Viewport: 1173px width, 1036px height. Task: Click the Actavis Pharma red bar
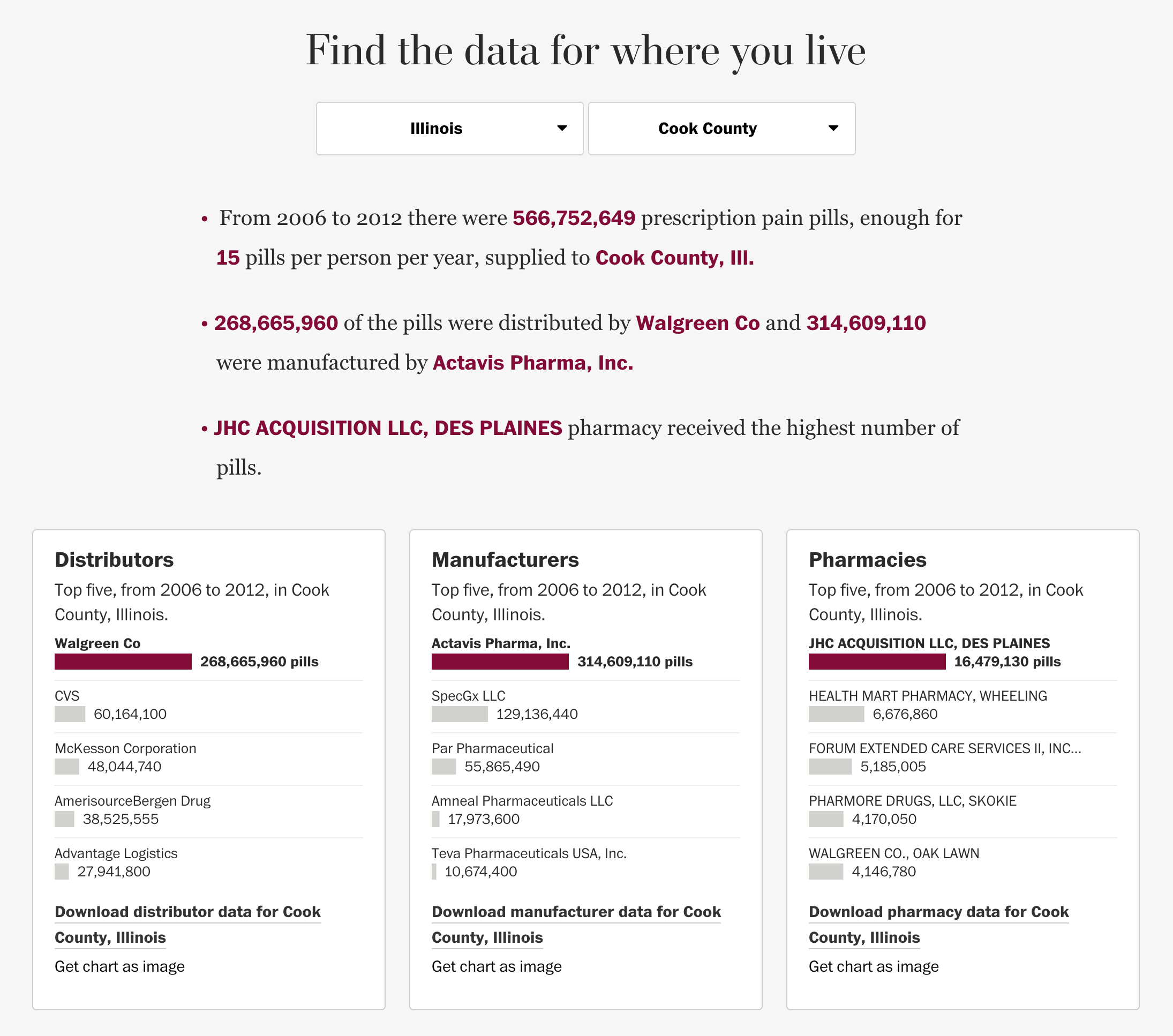(x=500, y=661)
